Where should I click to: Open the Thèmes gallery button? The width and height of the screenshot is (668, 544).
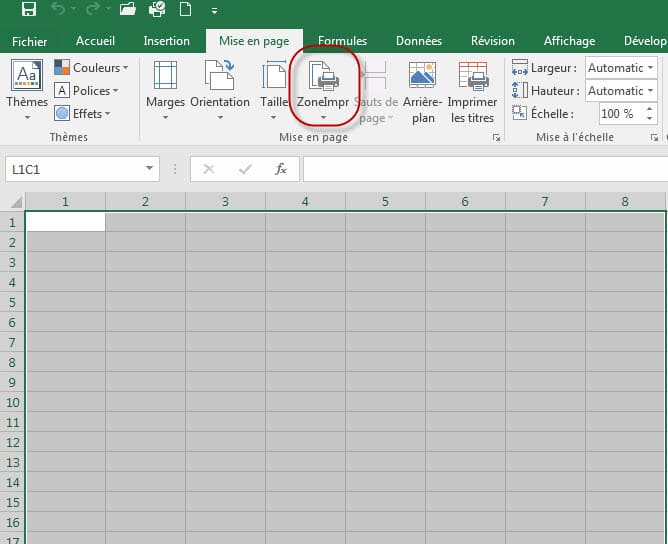(27, 91)
